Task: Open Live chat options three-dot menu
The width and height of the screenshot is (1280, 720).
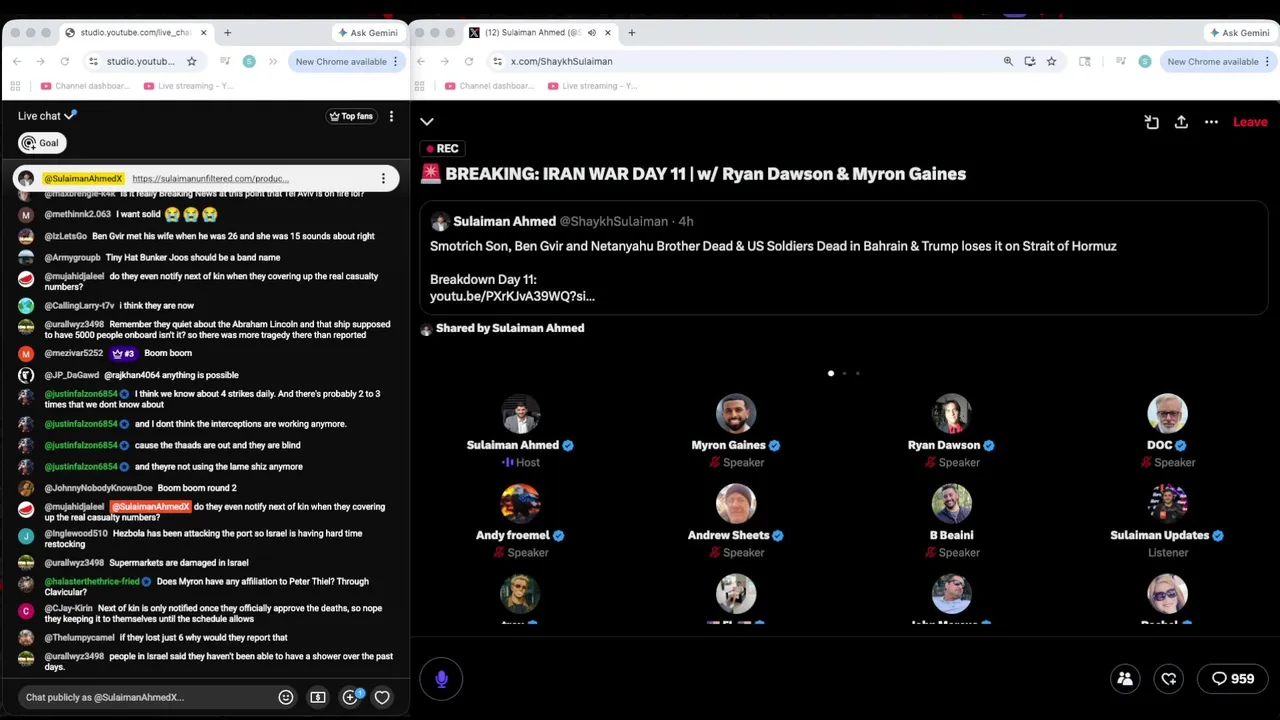Action: (x=391, y=116)
